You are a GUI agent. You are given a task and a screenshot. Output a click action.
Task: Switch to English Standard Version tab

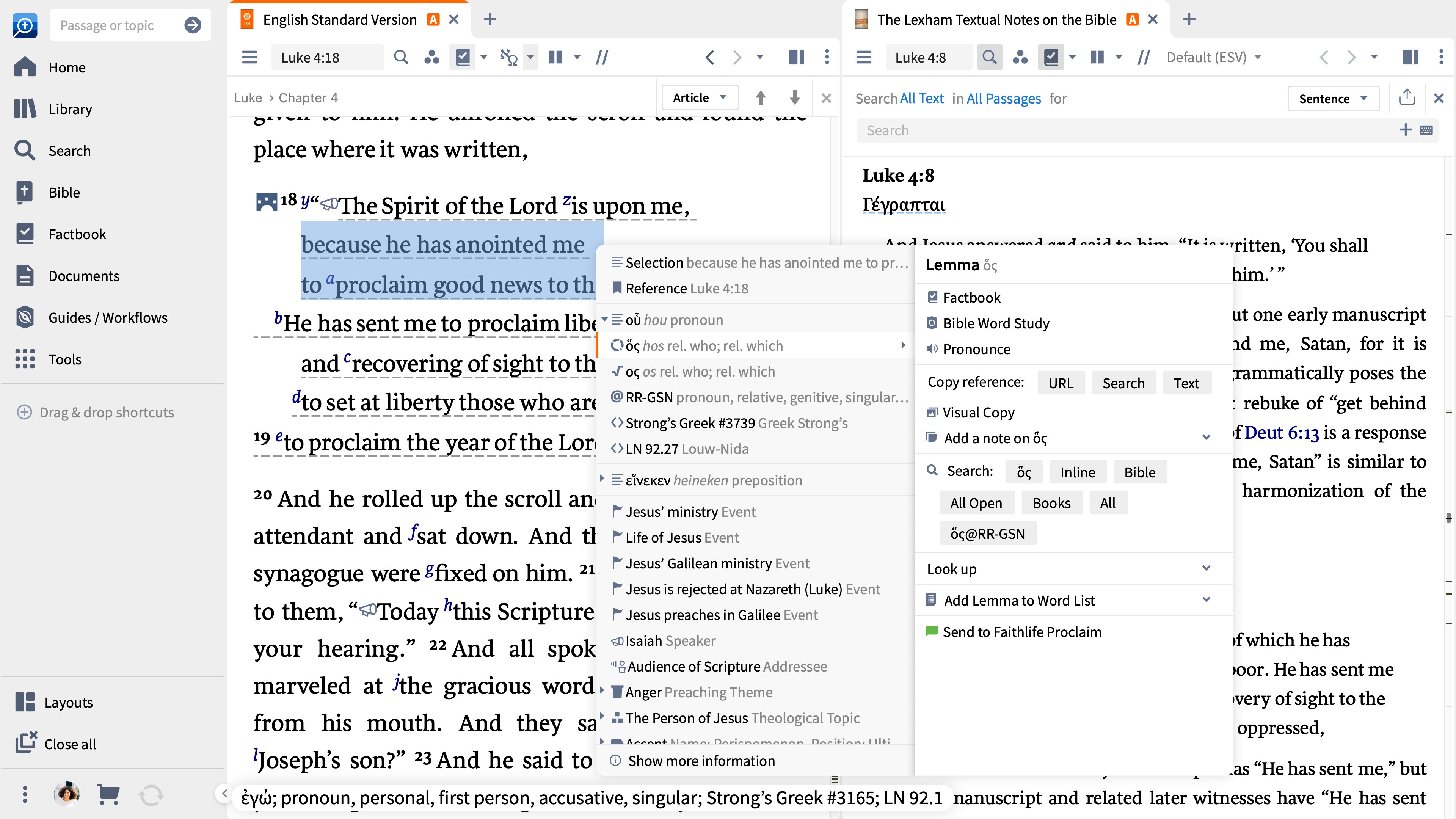[x=339, y=20]
